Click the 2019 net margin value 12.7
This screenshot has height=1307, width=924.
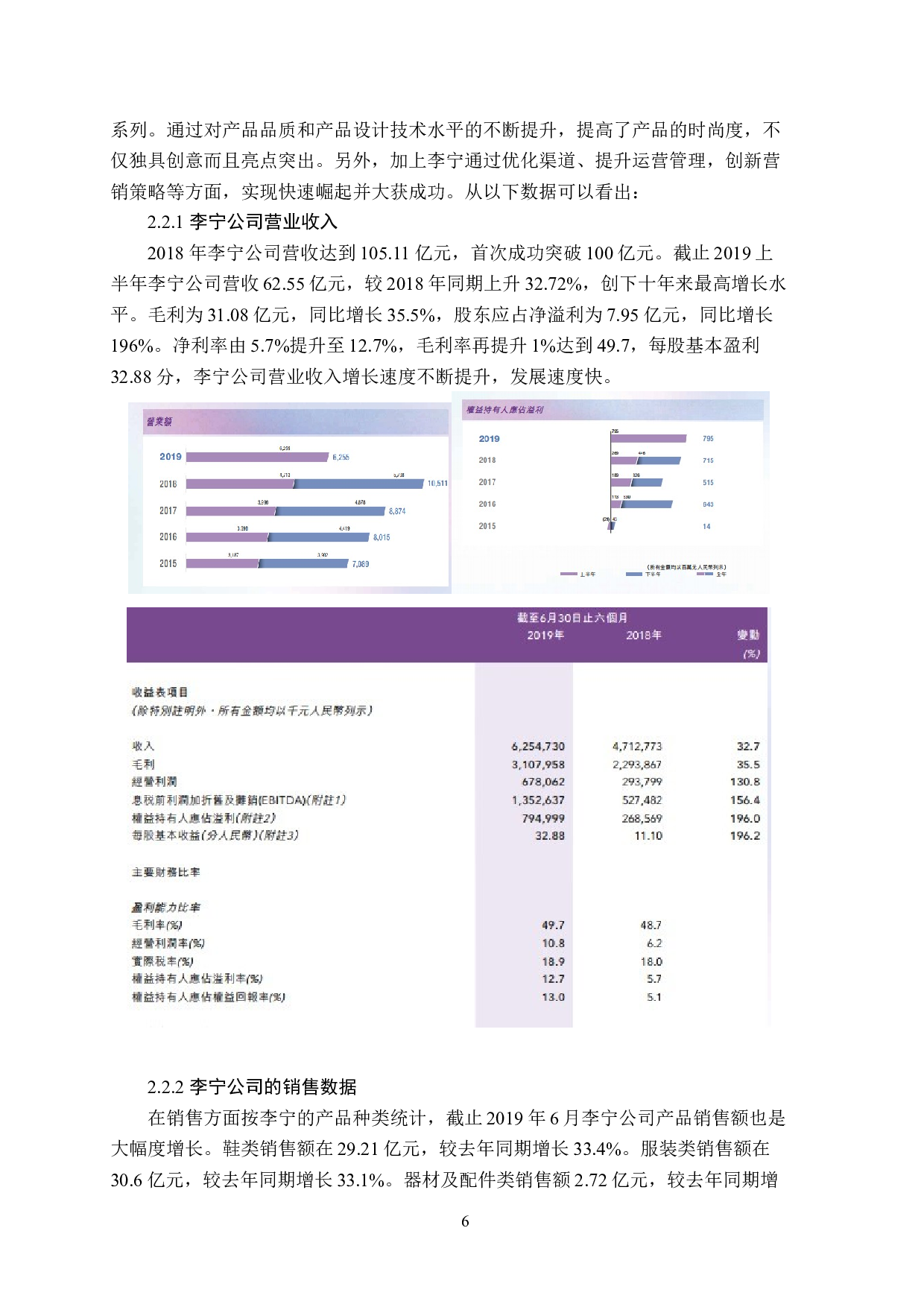(x=553, y=979)
